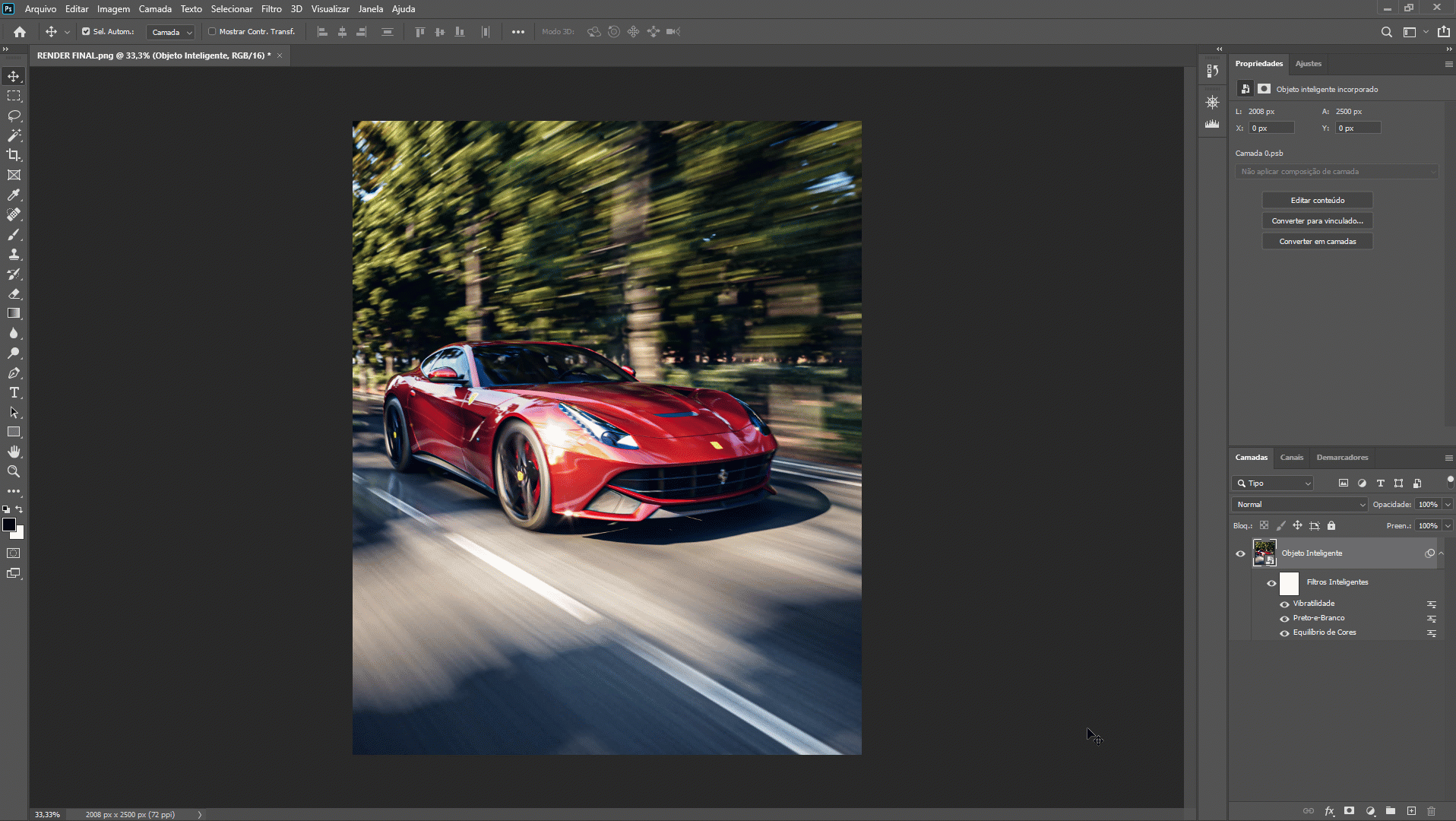Image resolution: width=1456 pixels, height=821 pixels.
Task: Collapse the Objeto Inteligente filter list
Action: point(1442,553)
